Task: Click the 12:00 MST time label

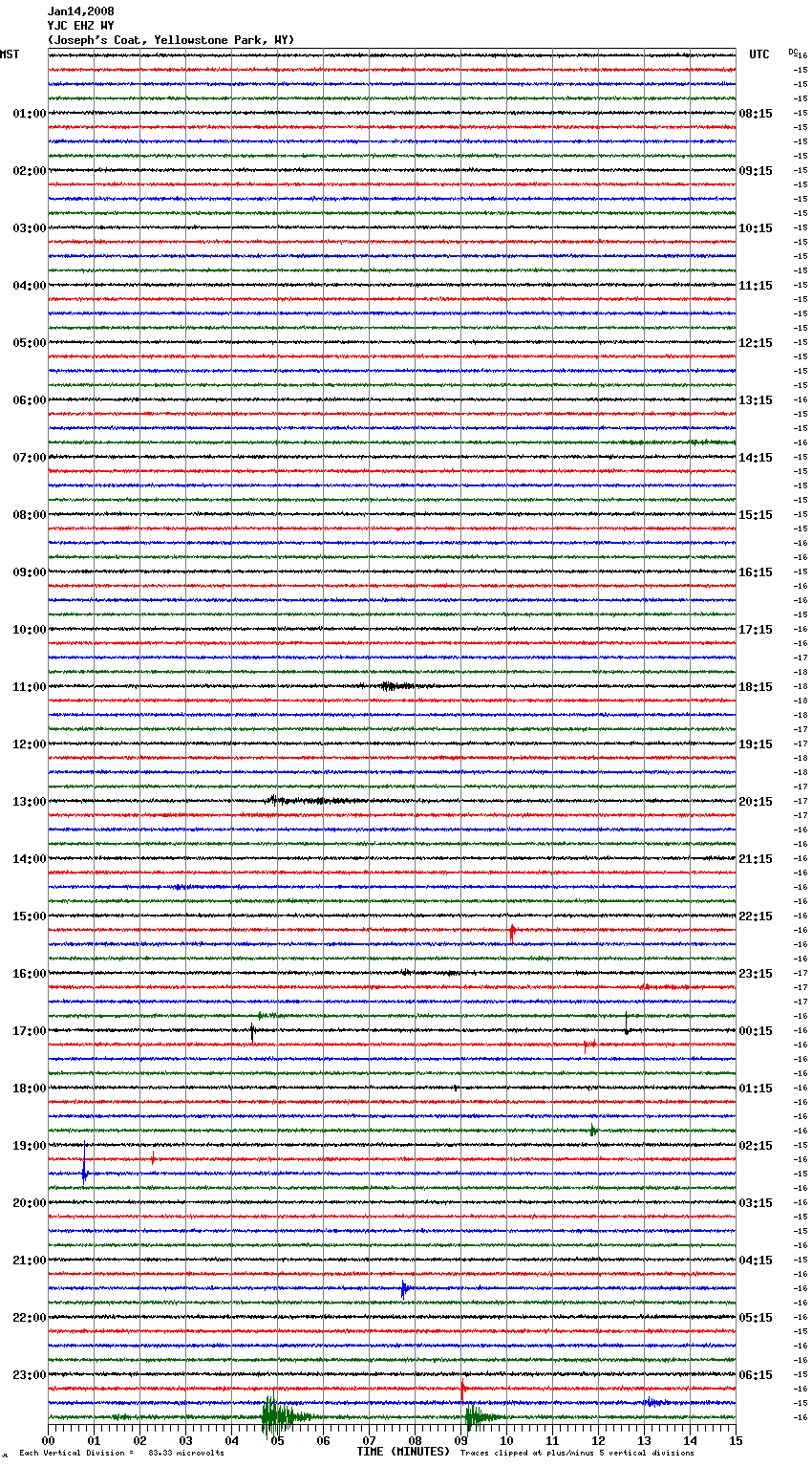Action: [x=30, y=744]
